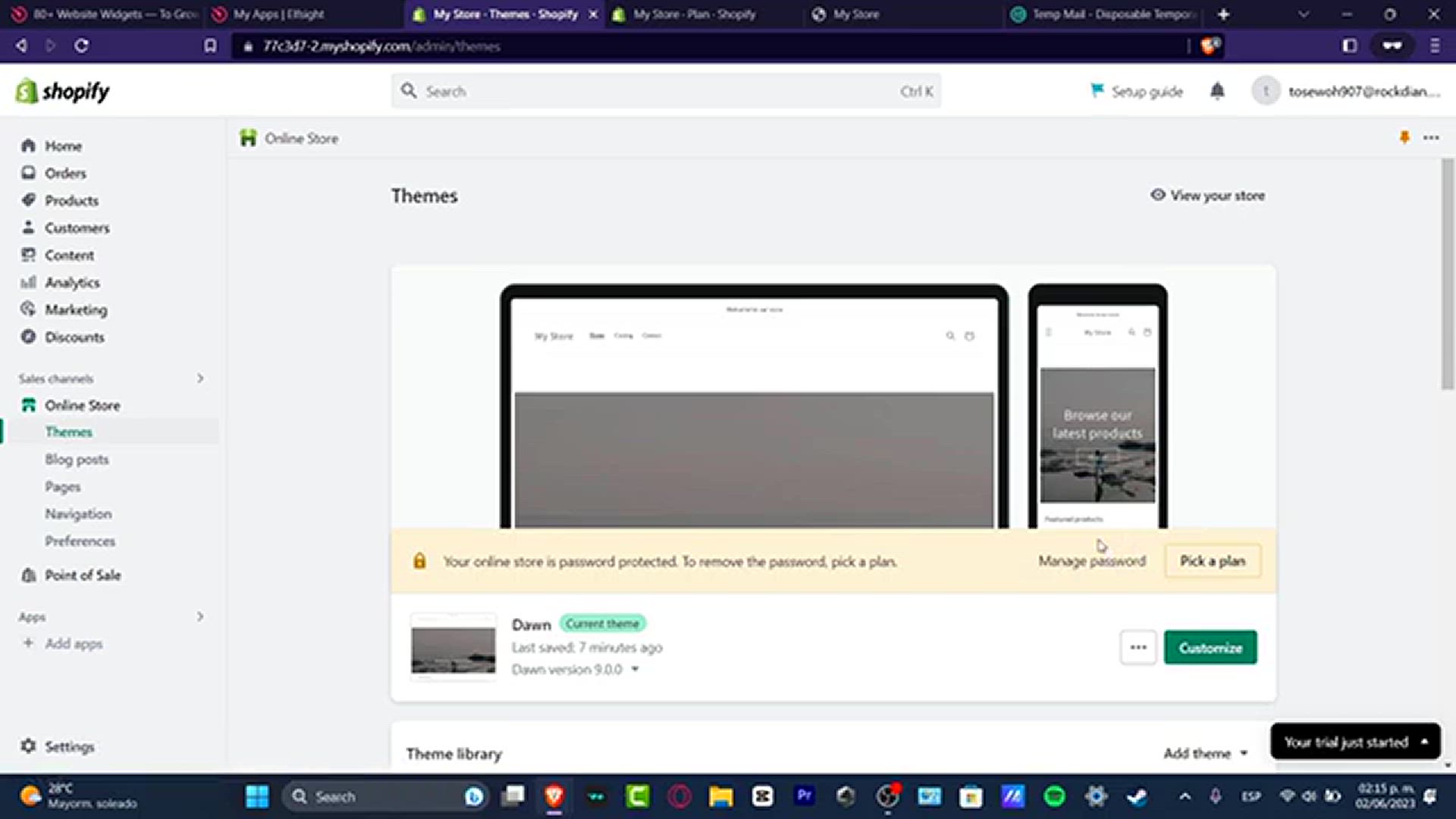Focus the Shopify search field
This screenshot has height=819, width=1456.
(x=666, y=91)
